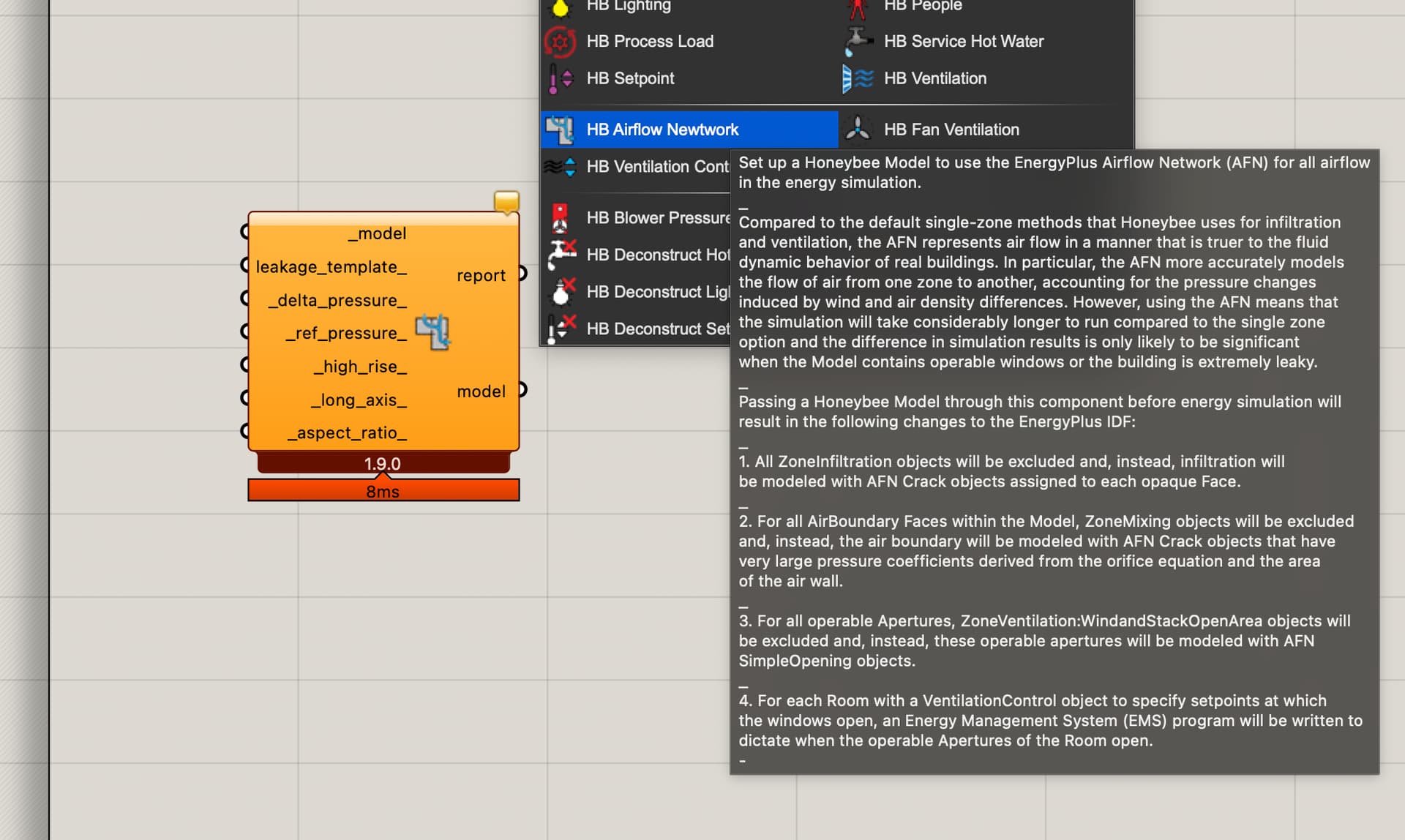Click the _model input parameter

coord(377,233)
